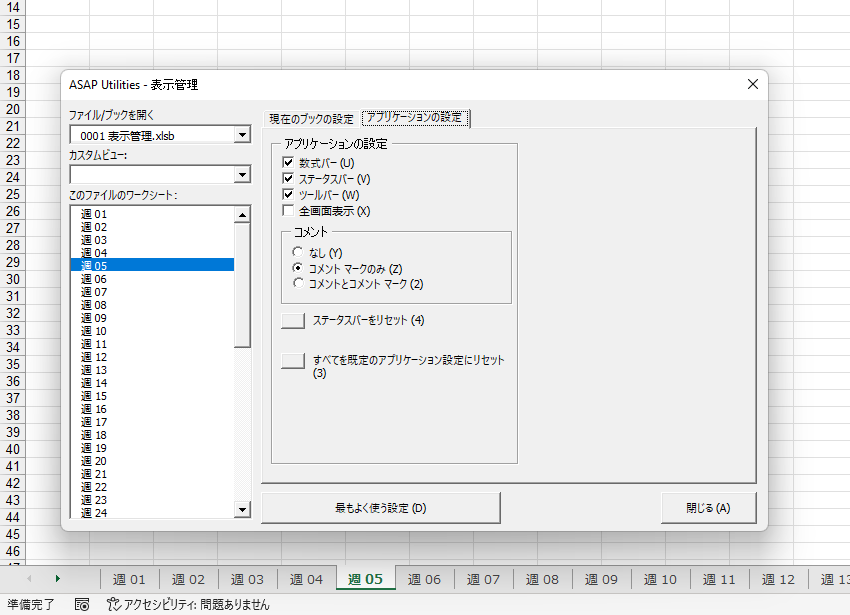
Task: Select 週 15 in the worksheet list
Action: coord(152,396)
